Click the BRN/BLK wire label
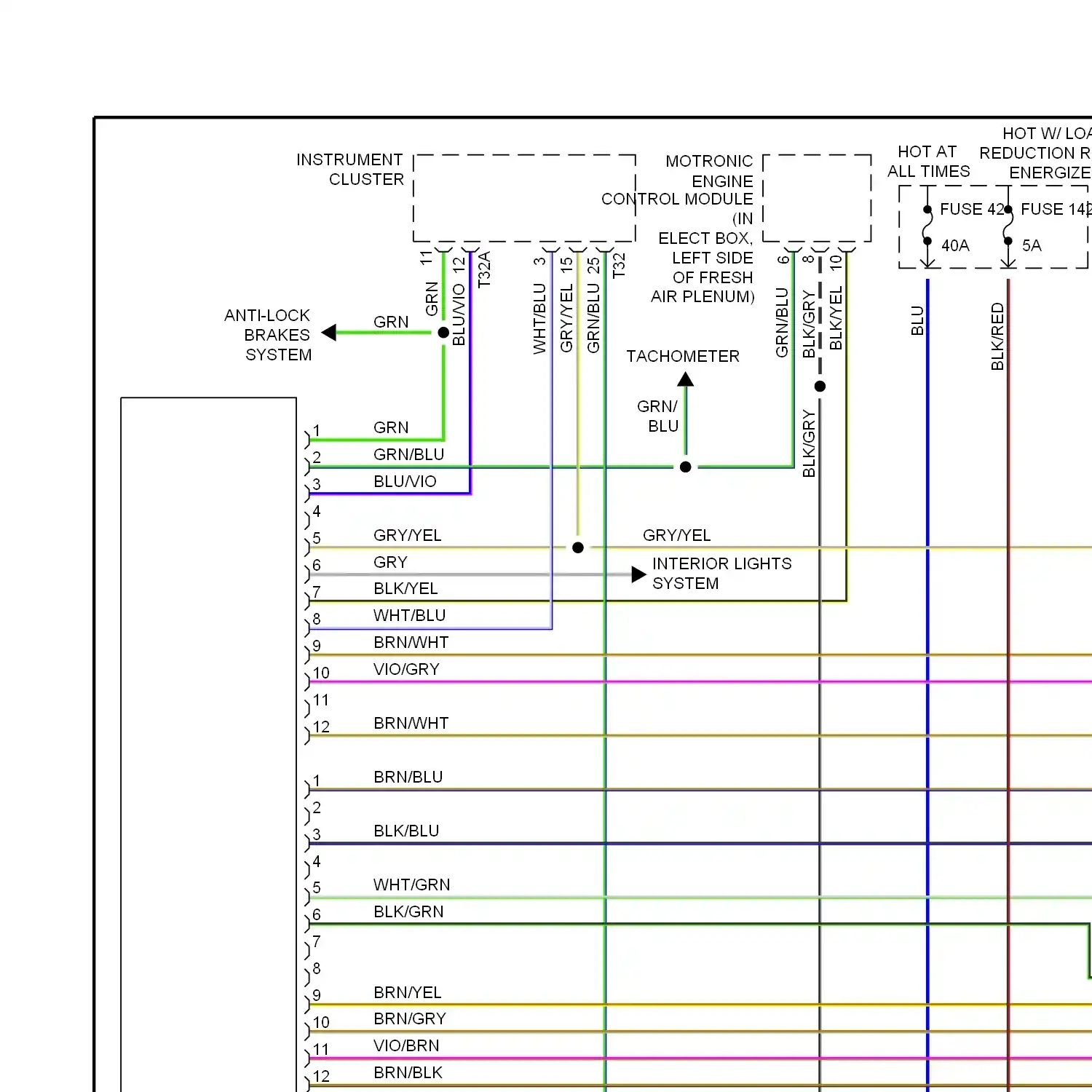Screen dimensions: 1092x1092 [408, 1072]
